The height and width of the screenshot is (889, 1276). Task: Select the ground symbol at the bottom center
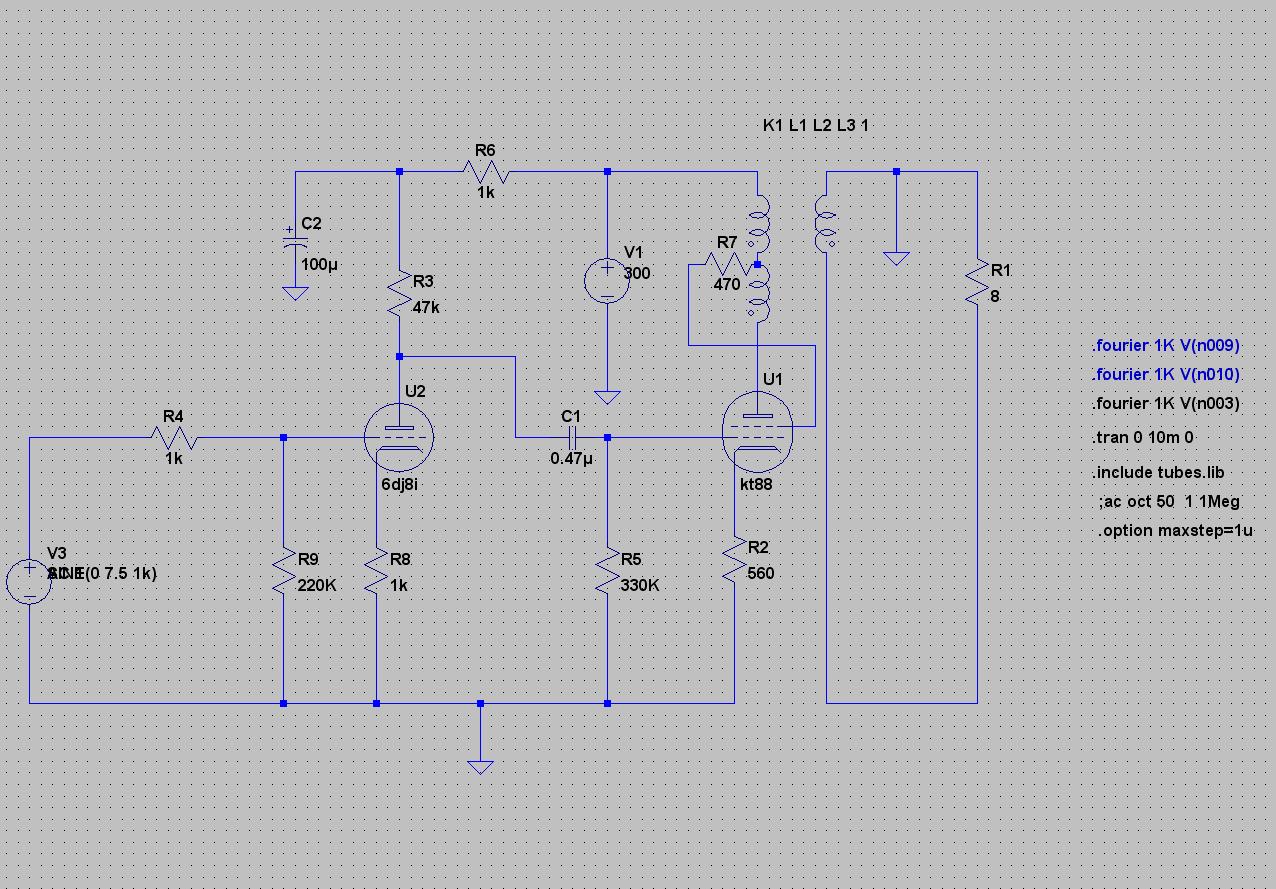(480, 765)
